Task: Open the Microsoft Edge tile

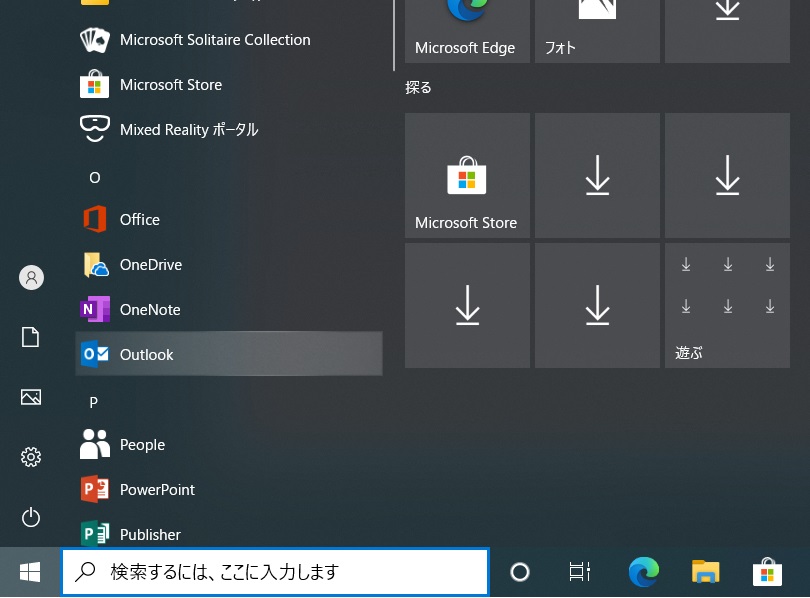Action: [x=467, y=30]
